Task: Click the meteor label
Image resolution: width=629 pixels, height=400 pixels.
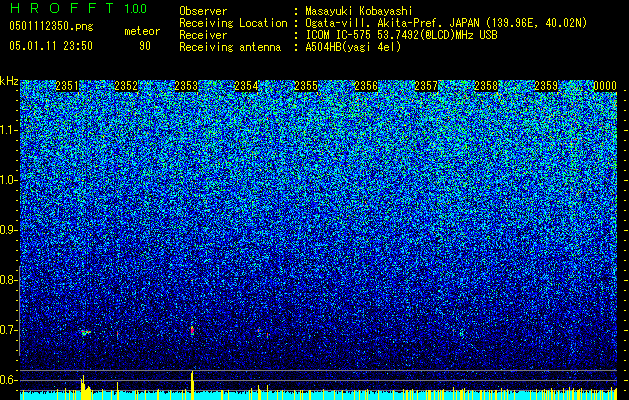Action: 142,31
